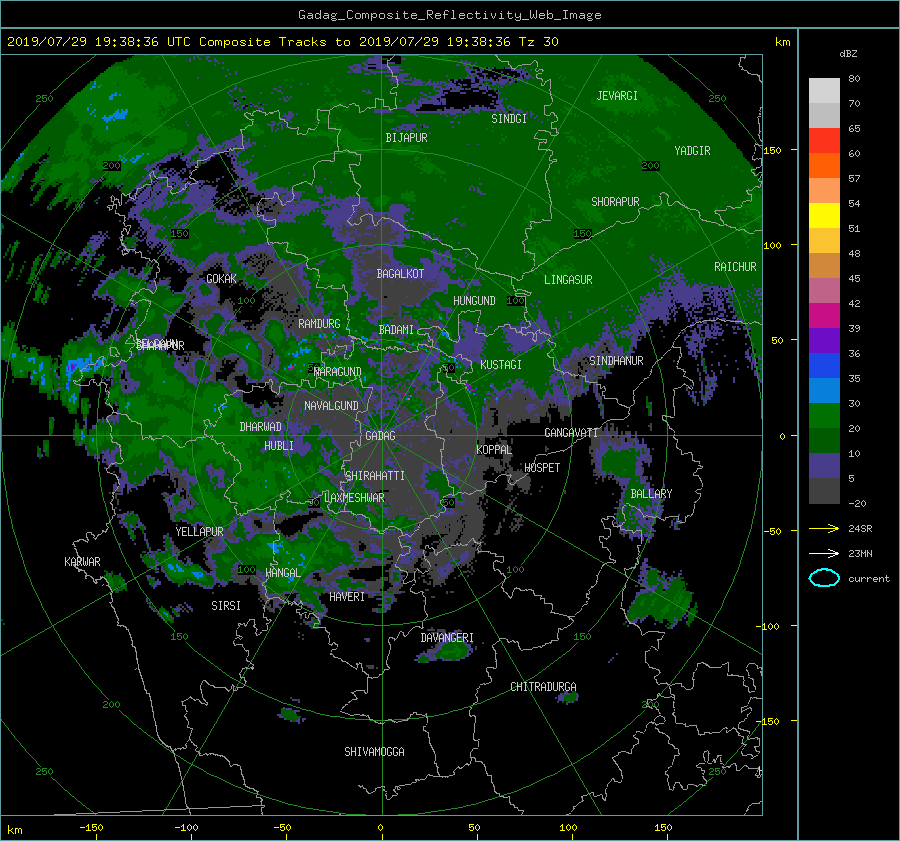The height and width of the screenshot is (841, 900).
Task: Select the SHORAPUR label
Action: point(615,202)
